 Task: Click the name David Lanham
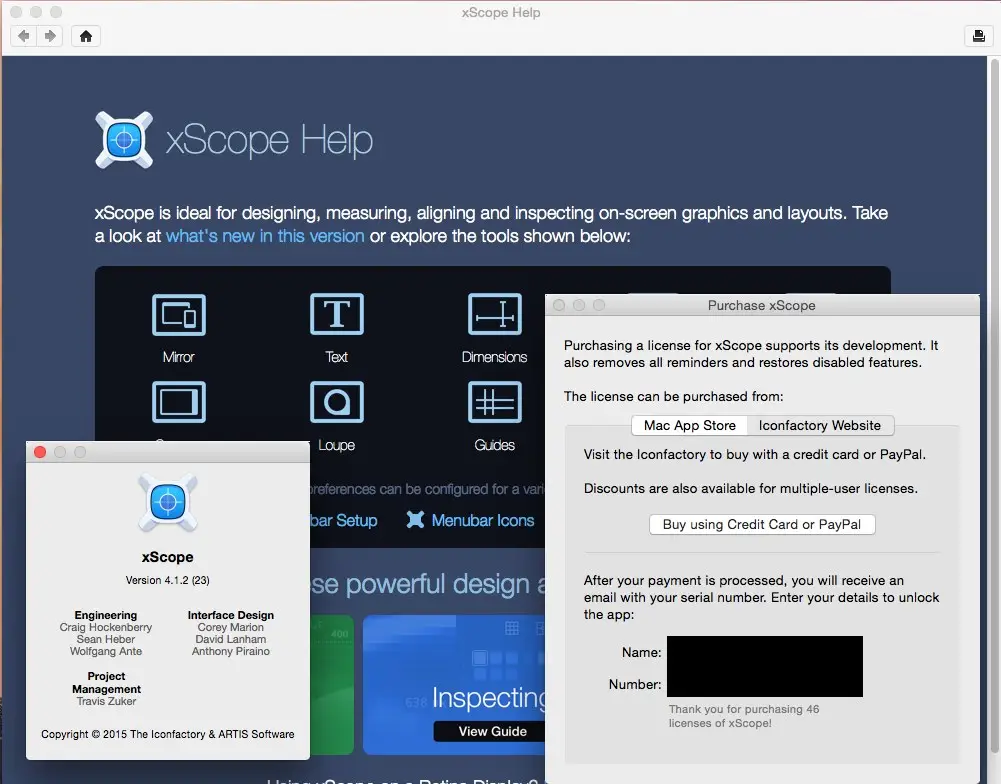tap(230, 639)
